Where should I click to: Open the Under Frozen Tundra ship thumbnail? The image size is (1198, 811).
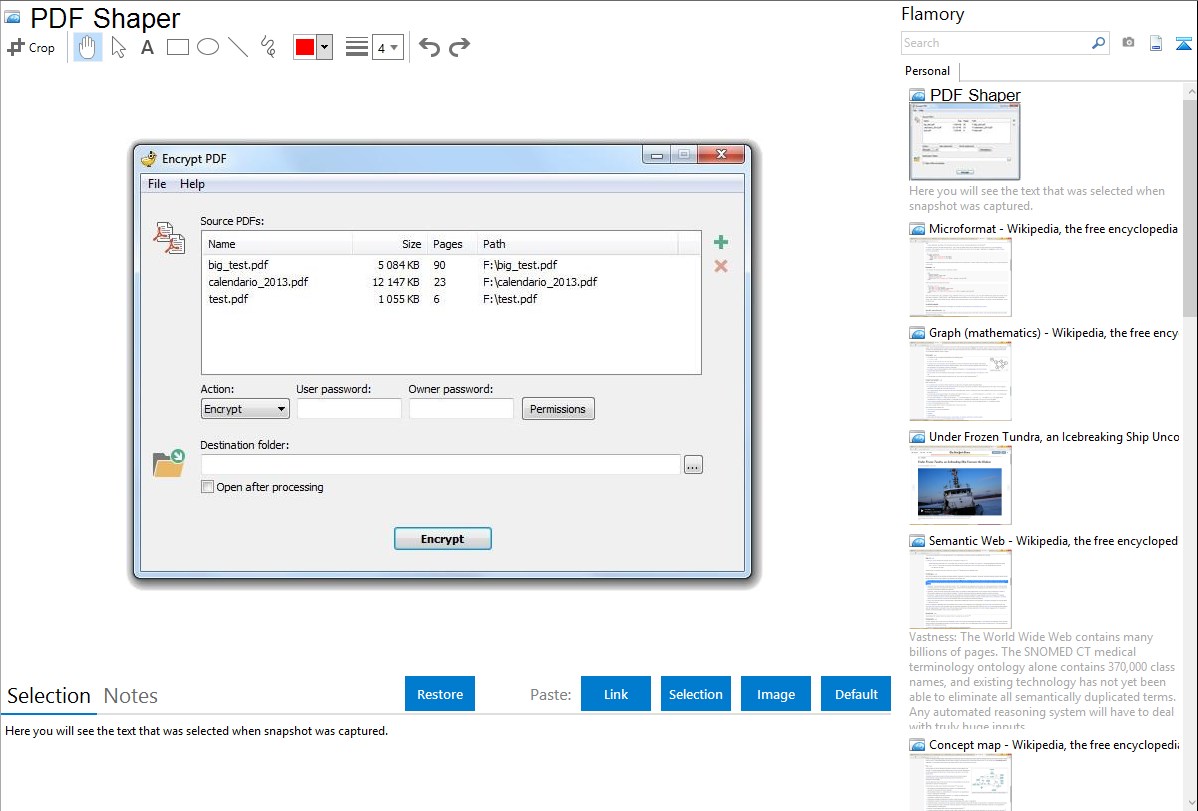coord(960,485)
